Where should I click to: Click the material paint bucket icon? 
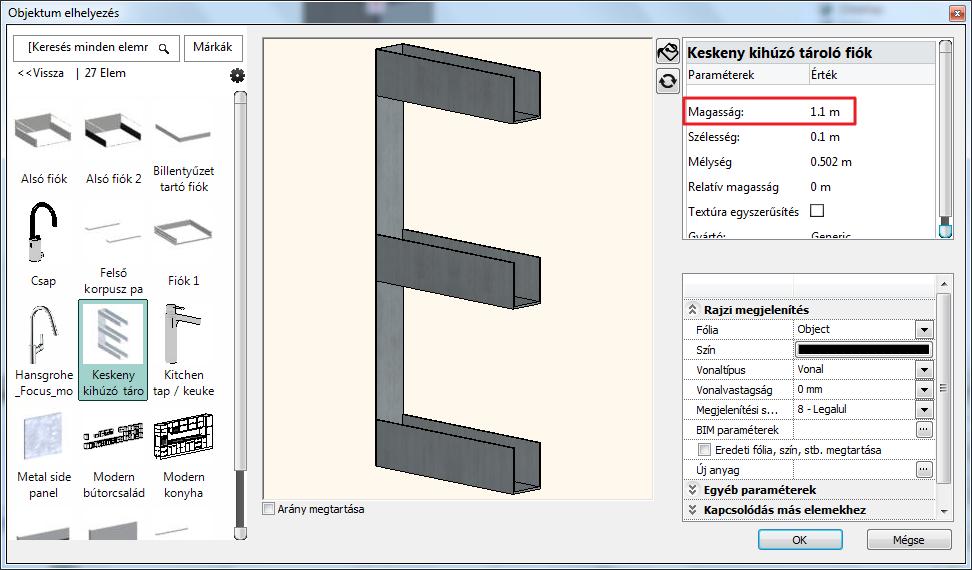click(668, 52)
